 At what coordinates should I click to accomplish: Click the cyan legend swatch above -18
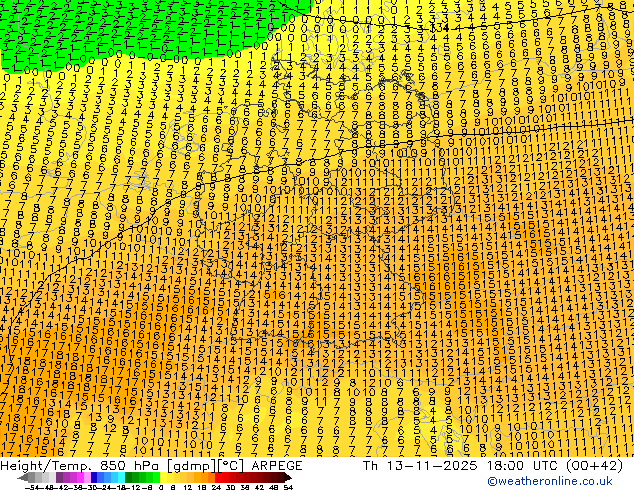pos(122,477)
